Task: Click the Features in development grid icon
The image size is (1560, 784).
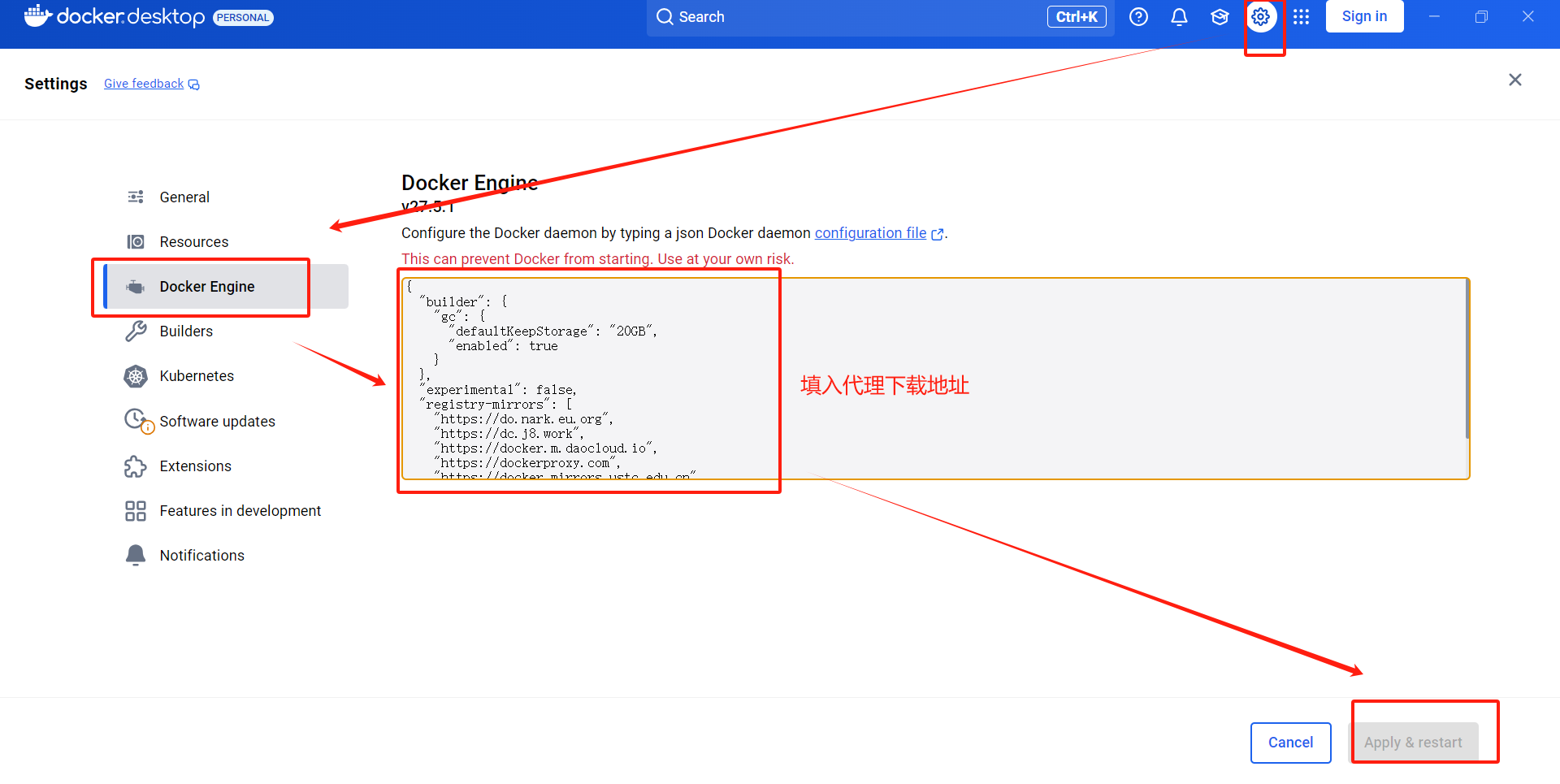Action: [136, 511]
